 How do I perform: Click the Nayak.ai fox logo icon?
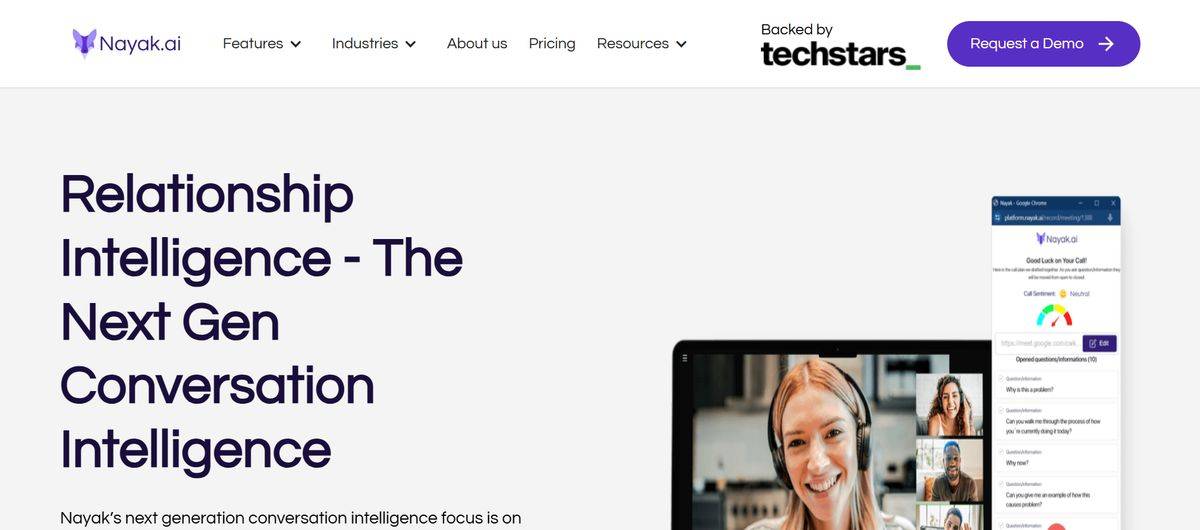pos(84,43)
